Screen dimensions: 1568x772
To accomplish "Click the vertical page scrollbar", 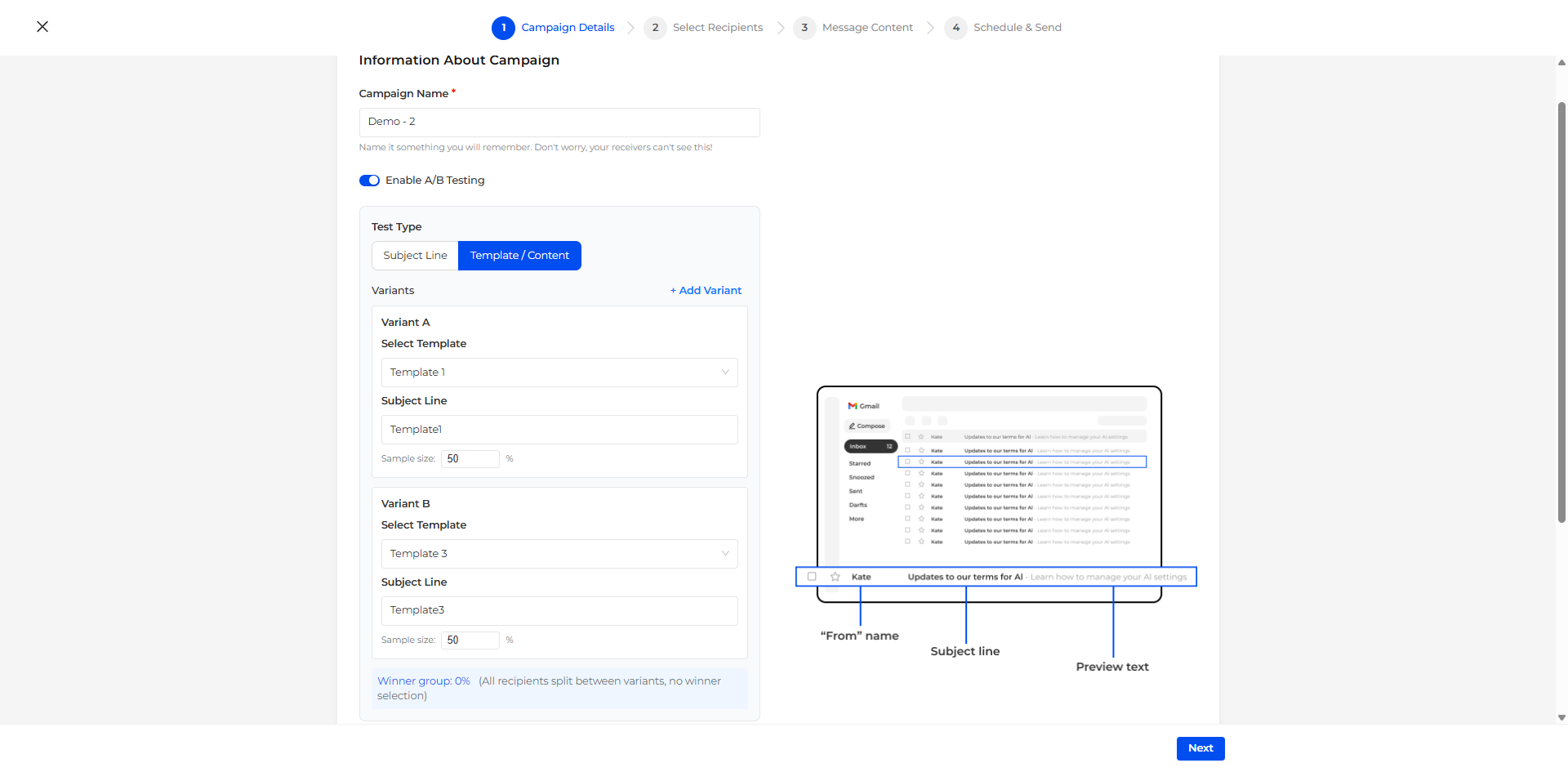I will point(1561,310).
